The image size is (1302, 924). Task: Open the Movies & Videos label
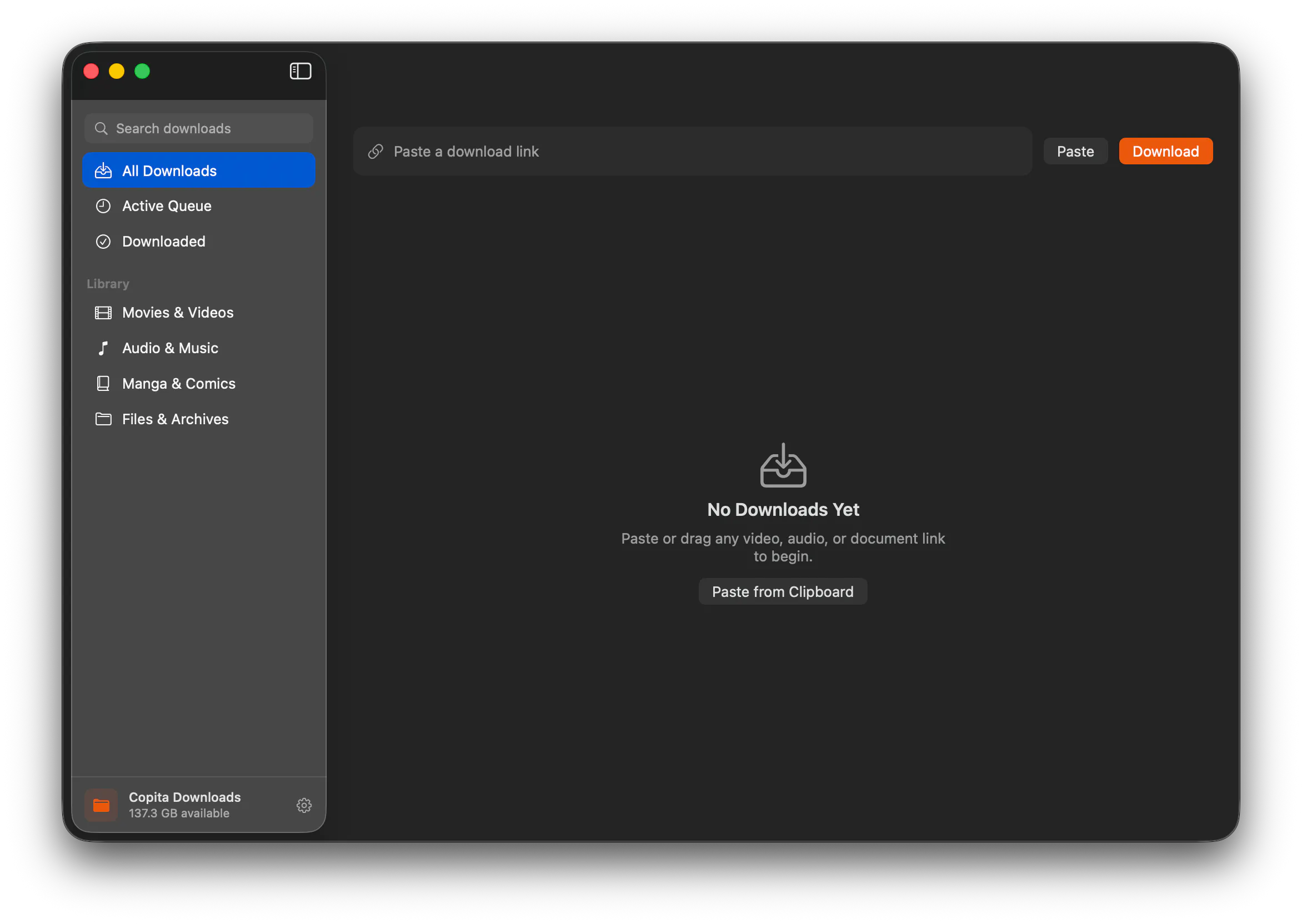coord(178,313)
